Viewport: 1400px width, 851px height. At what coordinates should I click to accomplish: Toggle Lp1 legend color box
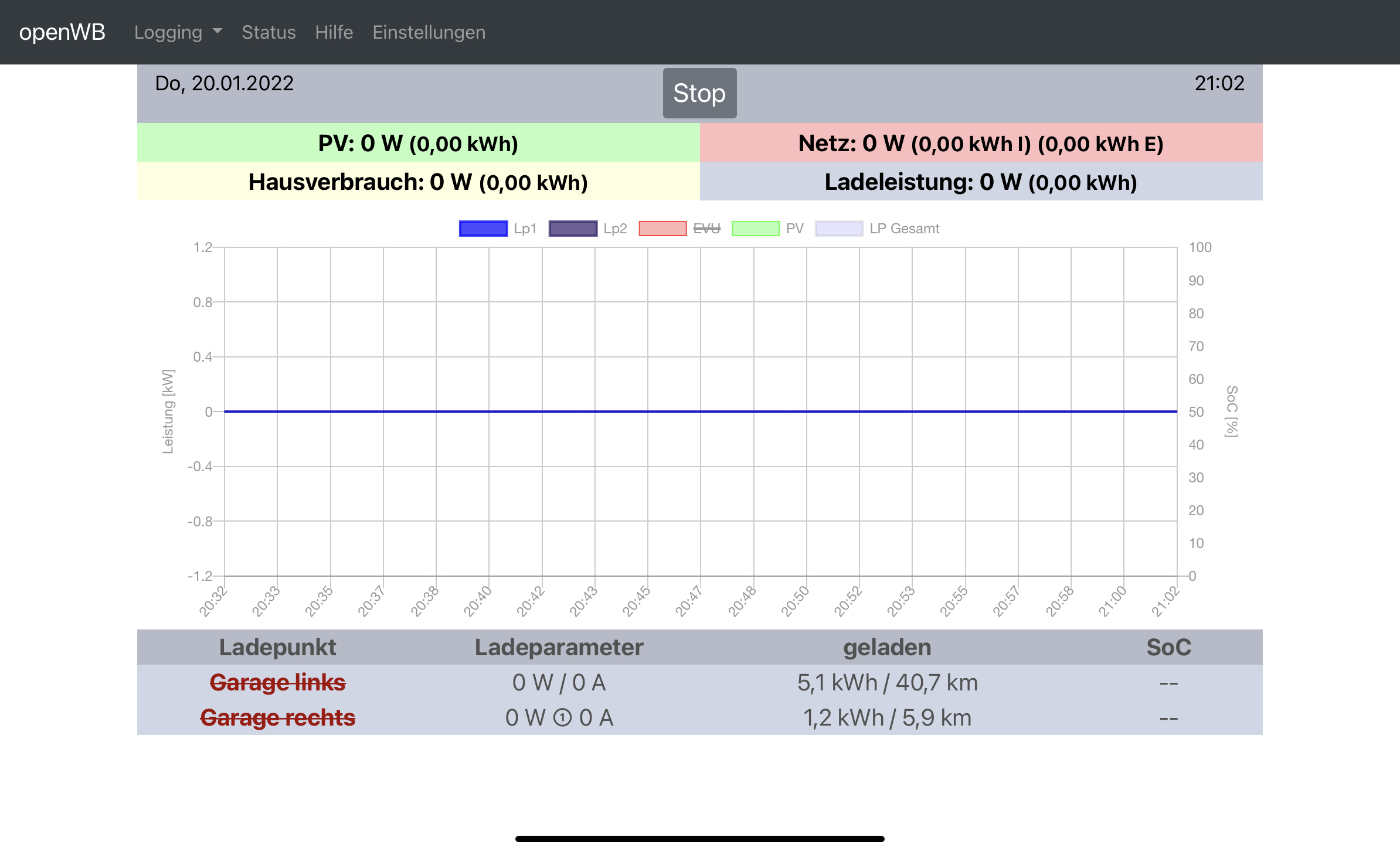tap(483, 229)
